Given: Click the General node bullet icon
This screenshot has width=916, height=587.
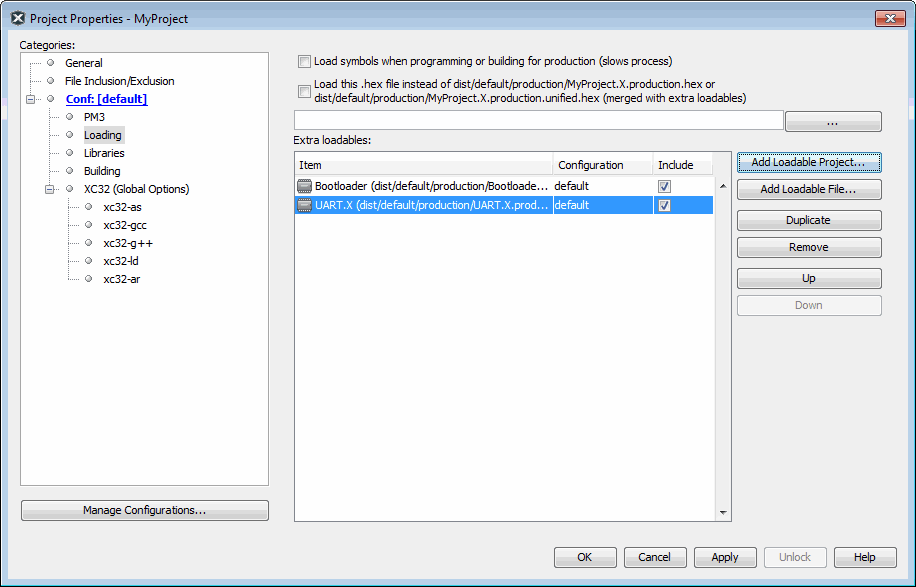Looking at the screenshot, I should 51,63.
